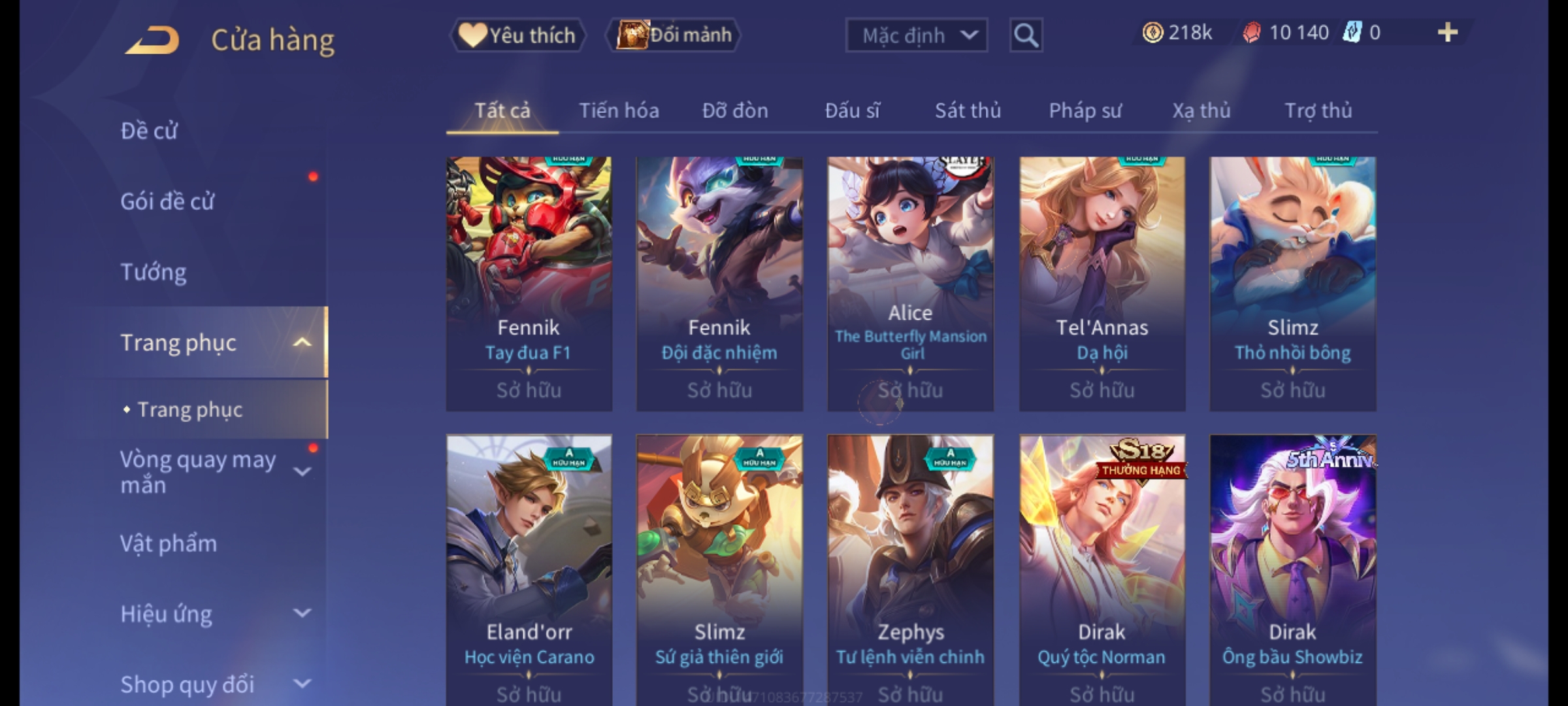1568x706 pixels.
Task: Switch to the Sát thủ tab
Action: [968, 110]
